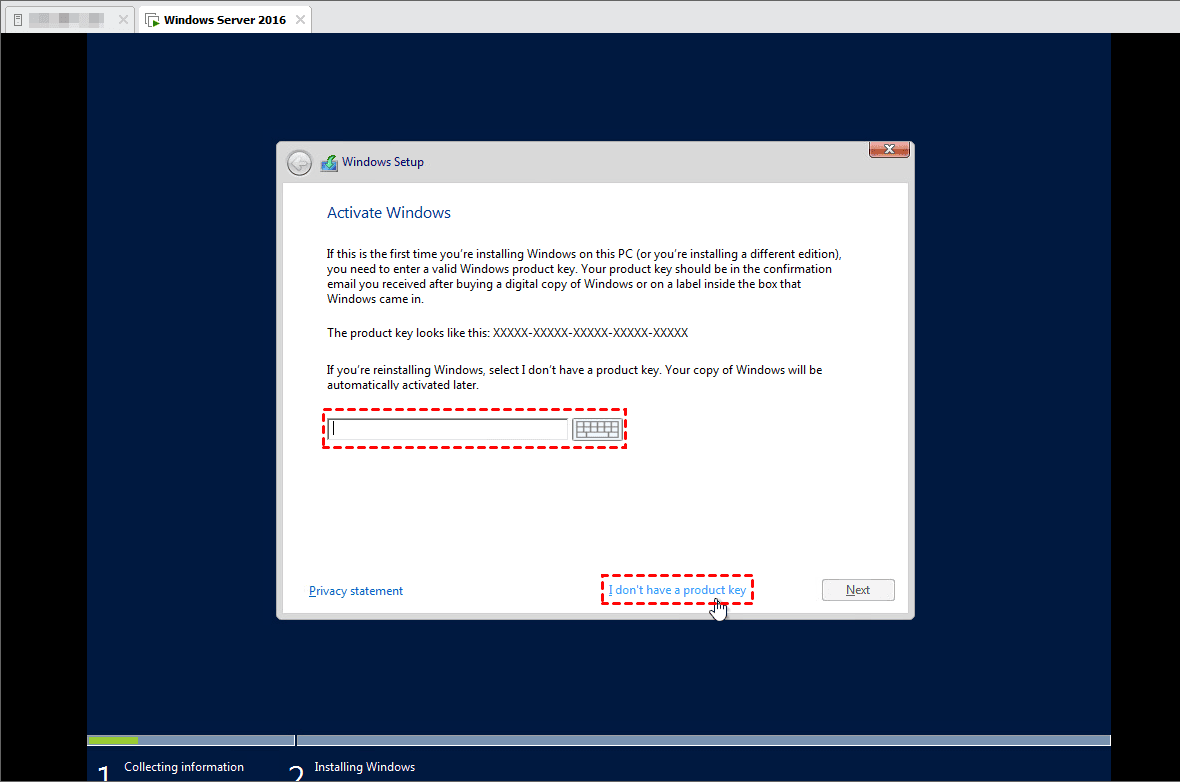This screenshot has width=1180, height=782.
Task: Close the blurred first tab
Action: [123, 20]
